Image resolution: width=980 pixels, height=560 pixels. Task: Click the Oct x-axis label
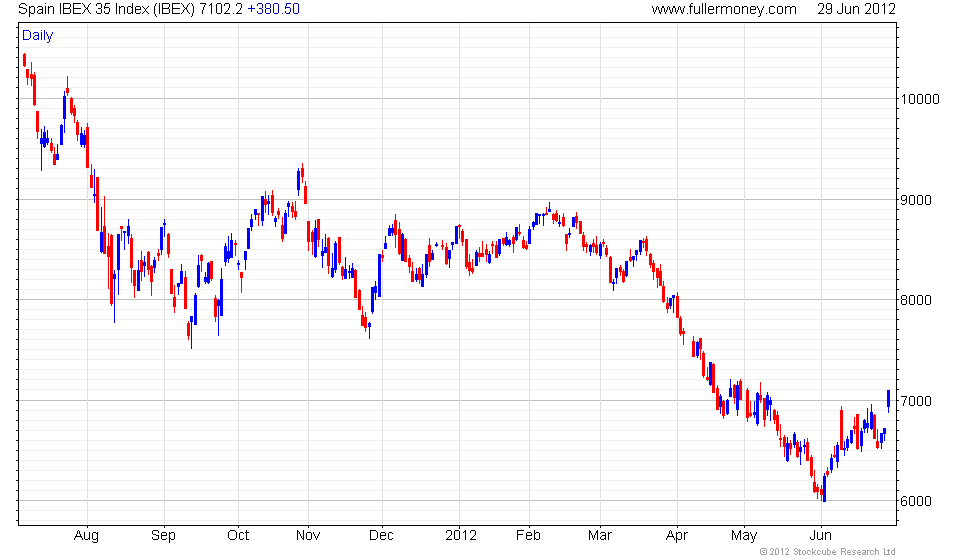[x=238, y=536]
